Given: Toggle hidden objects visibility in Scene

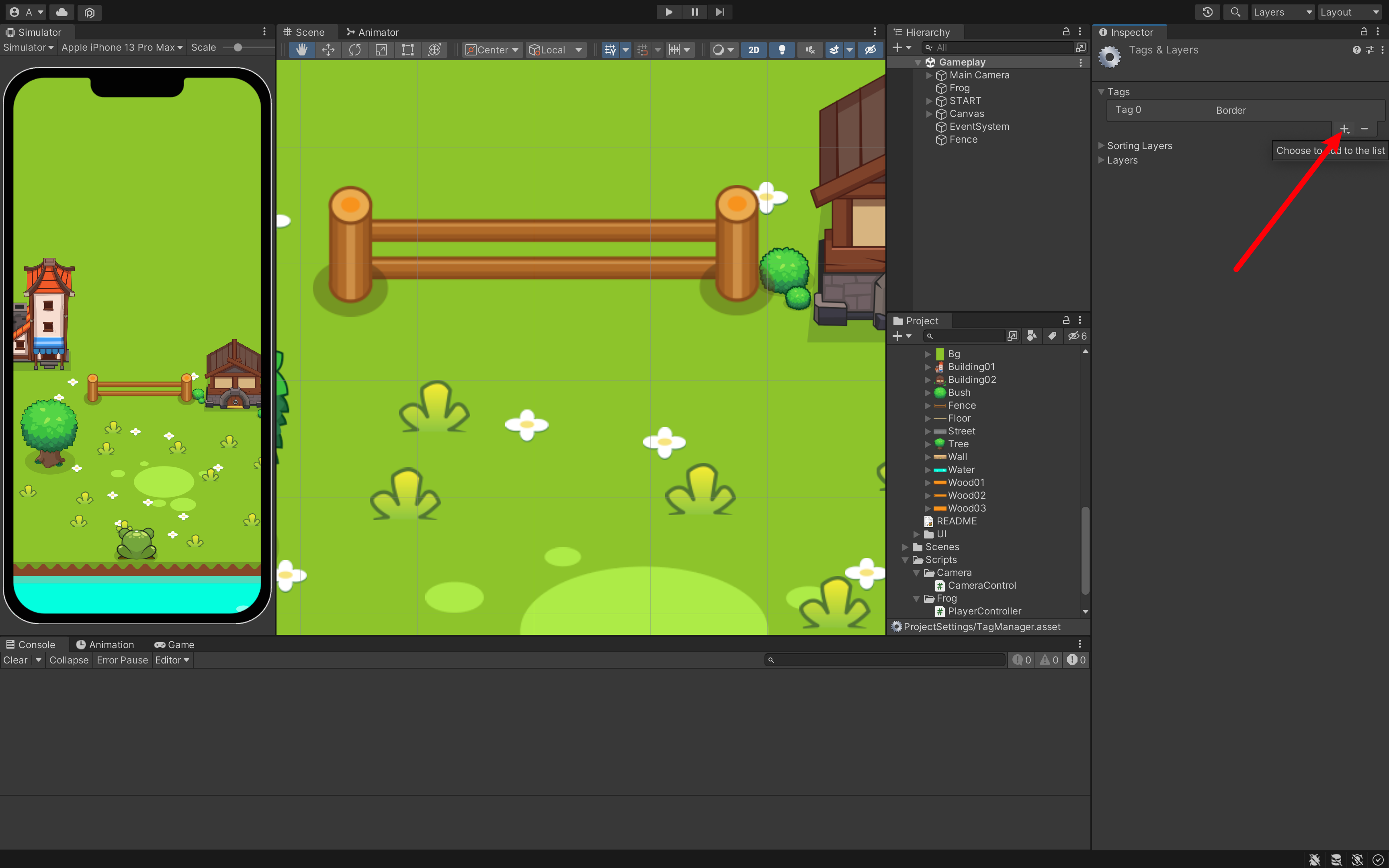Looking at the screenshot, I should pos(870,50).
